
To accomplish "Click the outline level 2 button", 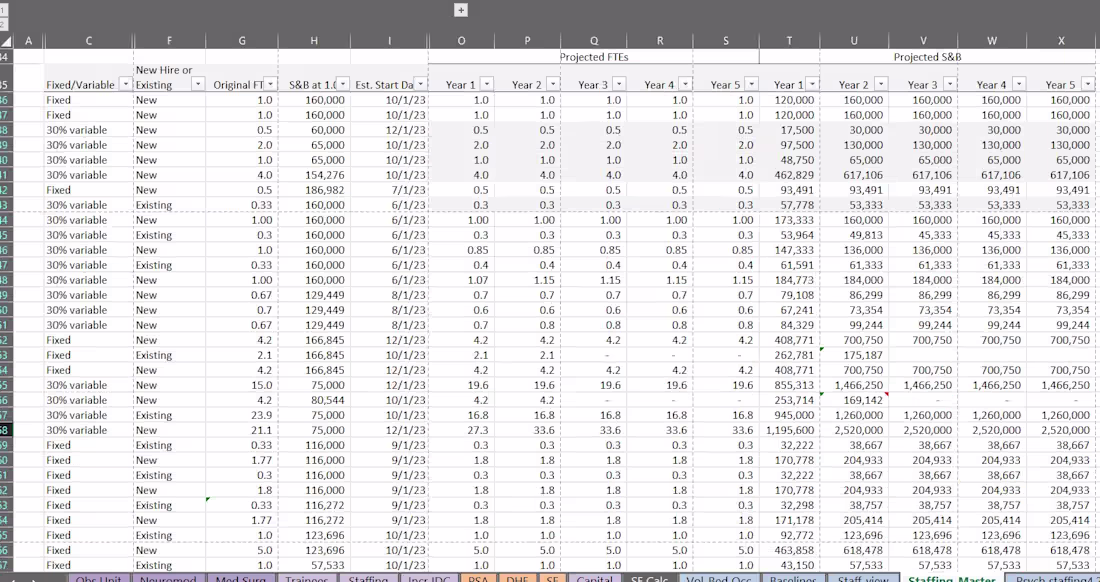I will [x=3, y=22].
